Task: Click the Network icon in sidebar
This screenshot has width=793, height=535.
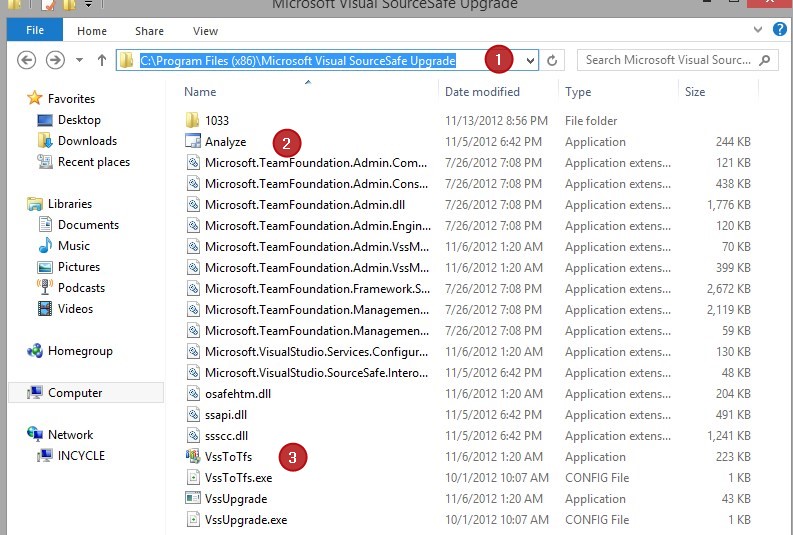Action: pos(35,433)
